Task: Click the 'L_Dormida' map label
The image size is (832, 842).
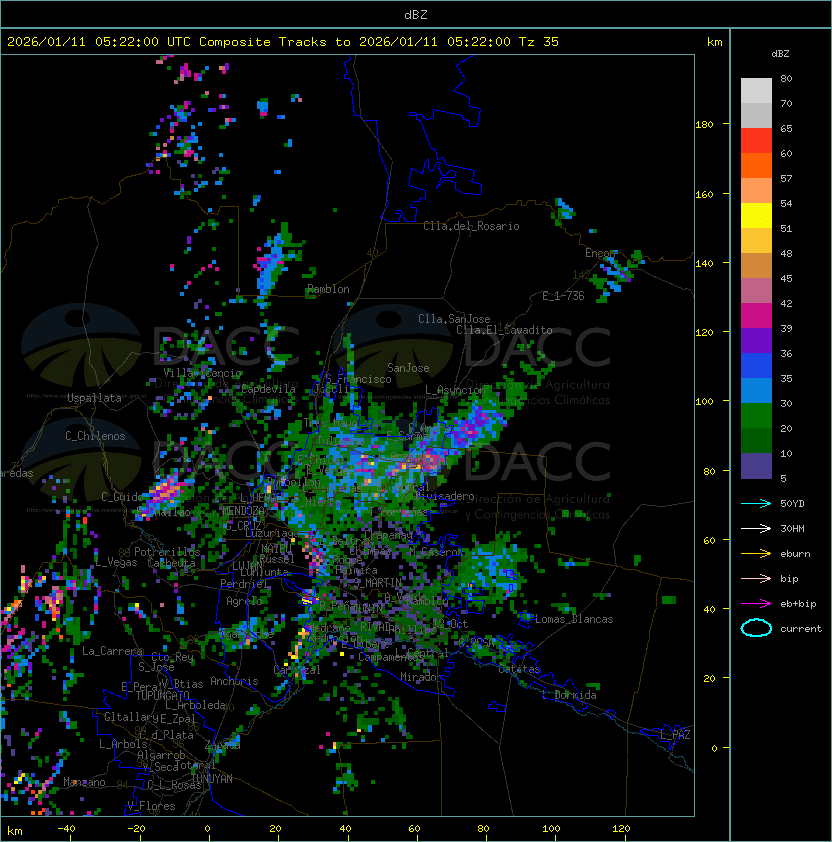Action: tap(569, 695)
